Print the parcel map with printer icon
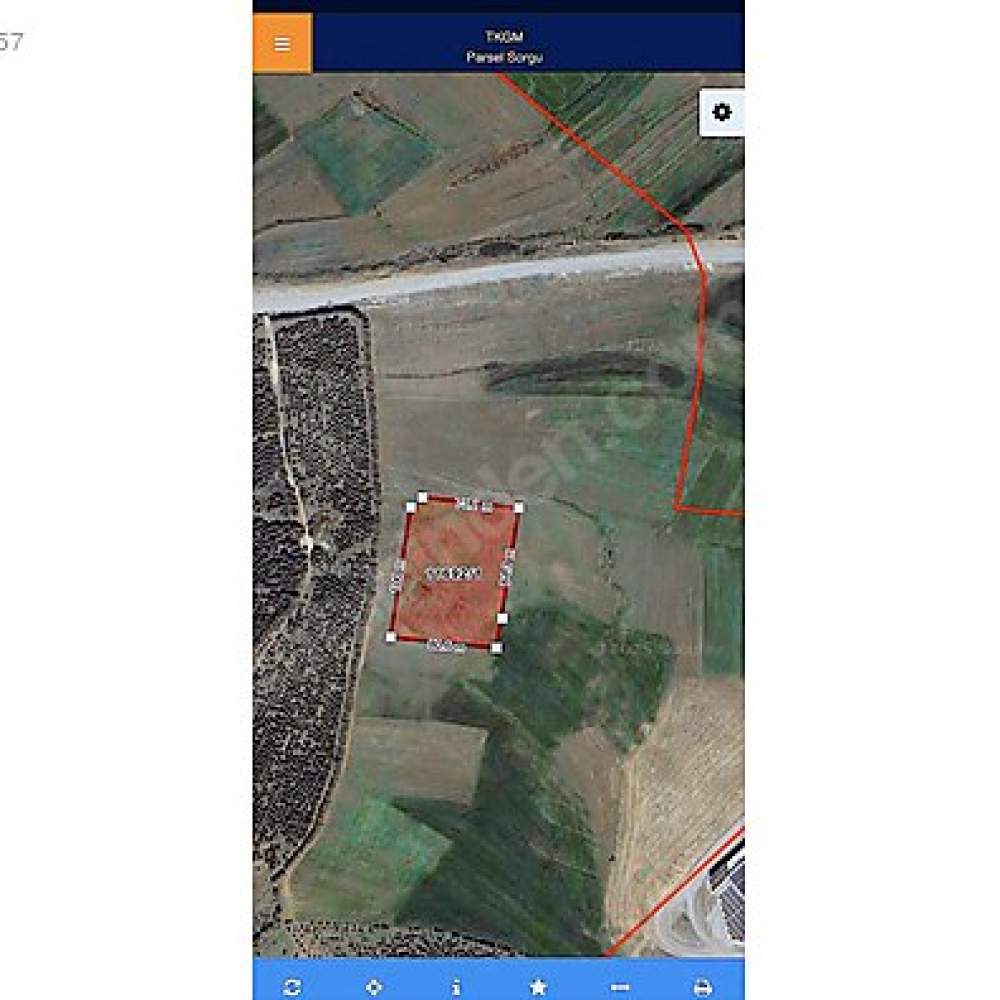Image resolution: width=1000 pixels, height=1000 pixels. (702, 987)
